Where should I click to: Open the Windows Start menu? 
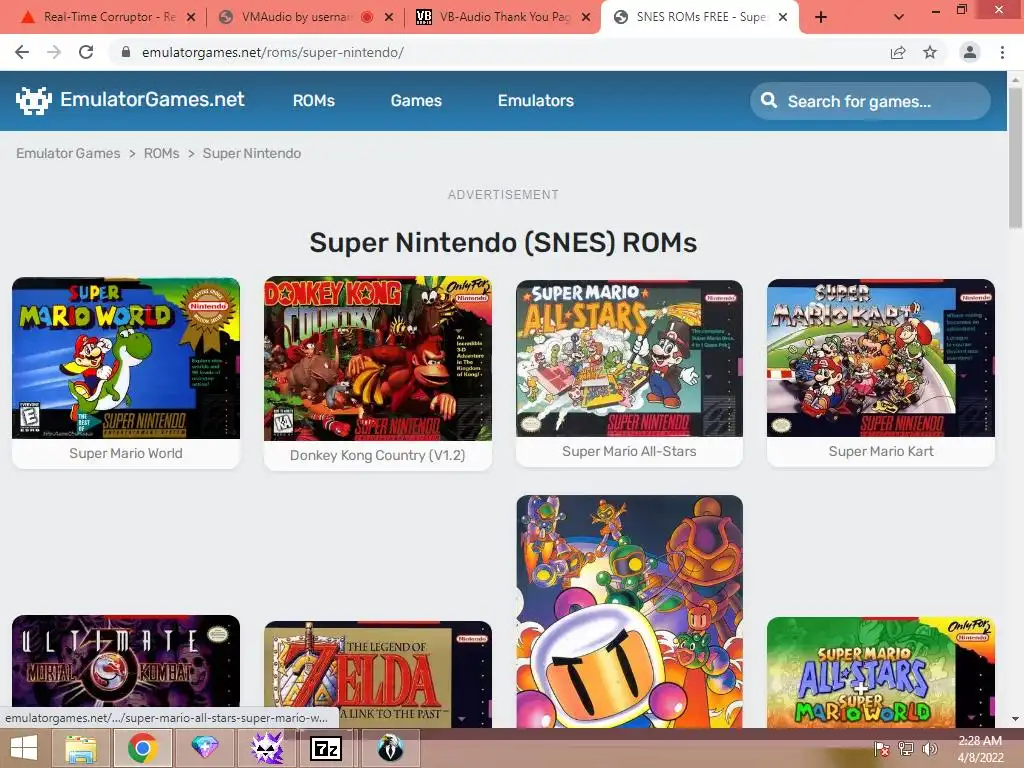pos(24,748)
